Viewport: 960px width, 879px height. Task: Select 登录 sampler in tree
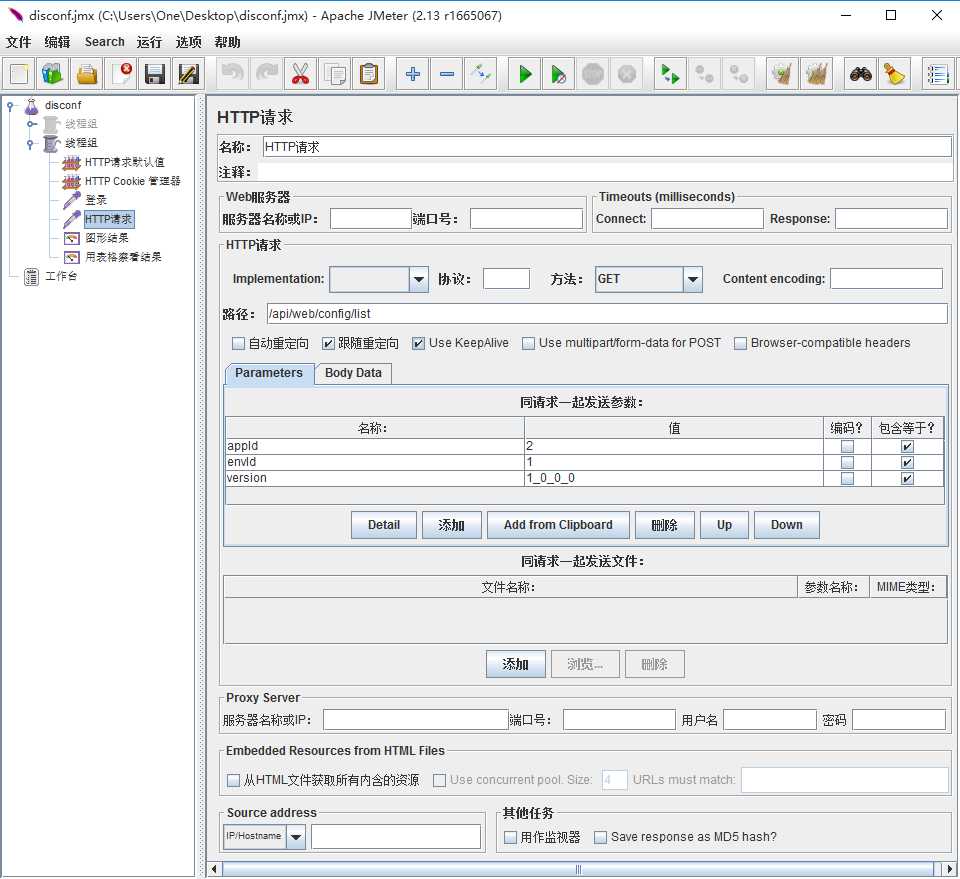click(96, 200)
